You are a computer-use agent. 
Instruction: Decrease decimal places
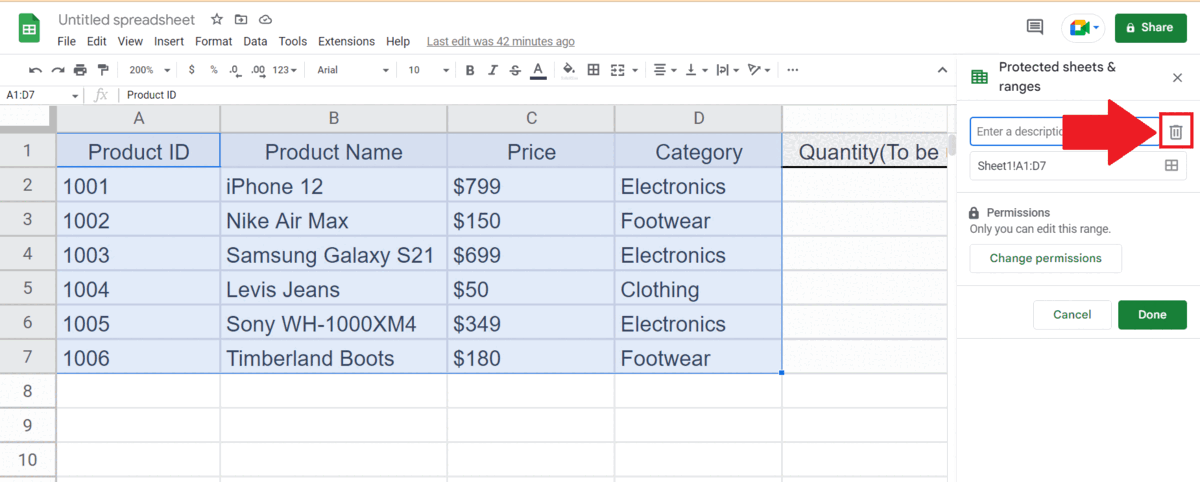tap(234, 70)
